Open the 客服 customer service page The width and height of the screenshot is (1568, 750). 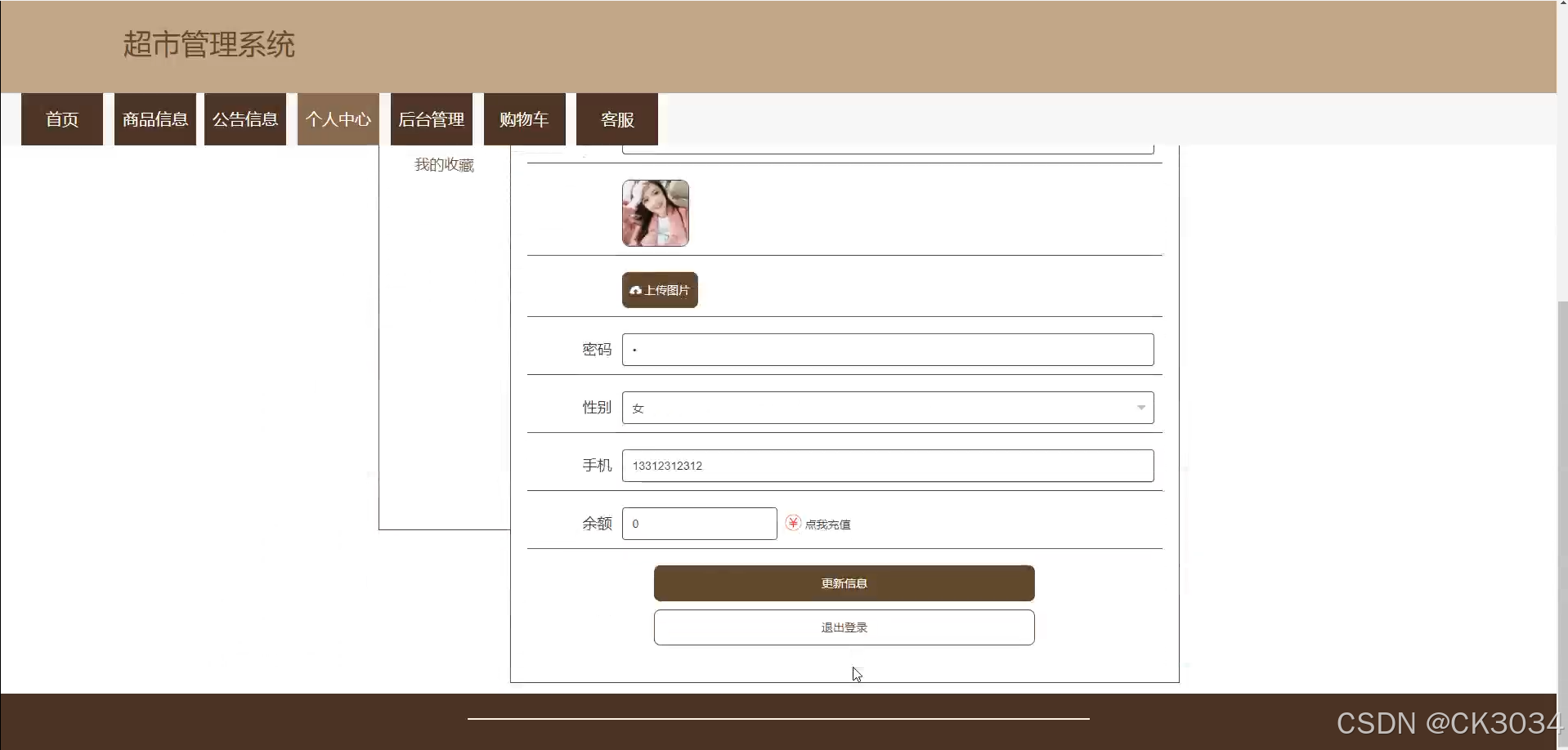point(617,119)
